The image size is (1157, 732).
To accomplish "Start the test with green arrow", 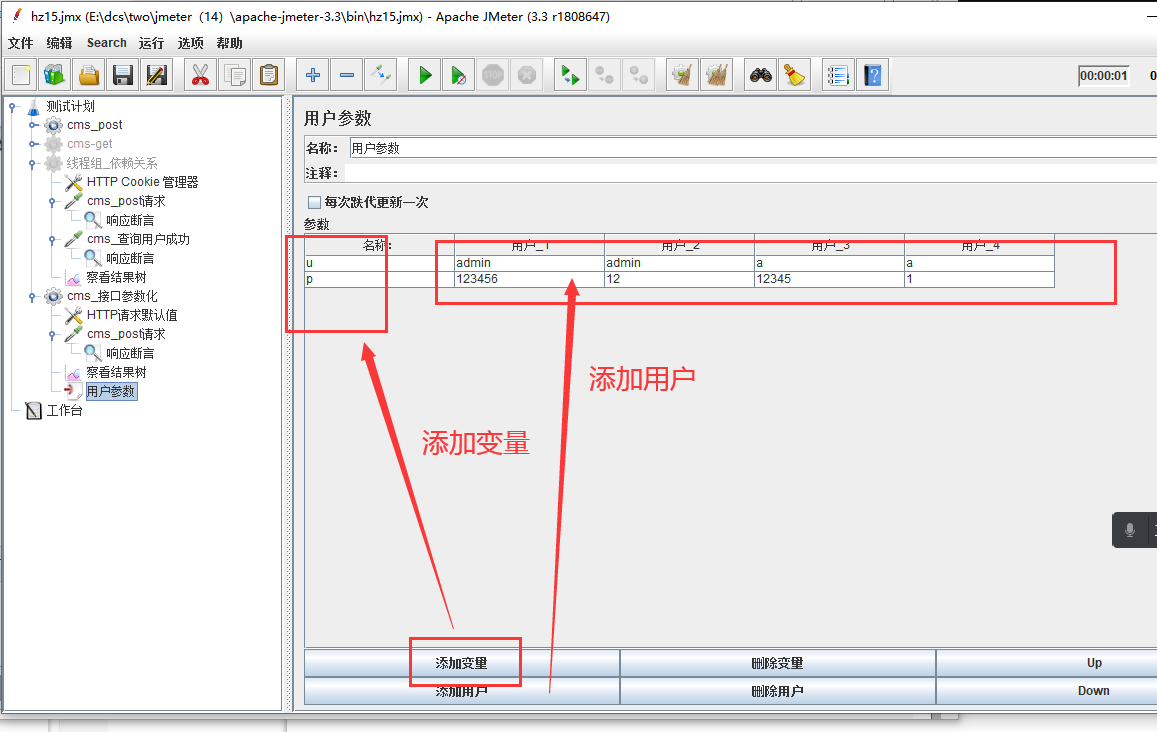I will coord(425,75).
